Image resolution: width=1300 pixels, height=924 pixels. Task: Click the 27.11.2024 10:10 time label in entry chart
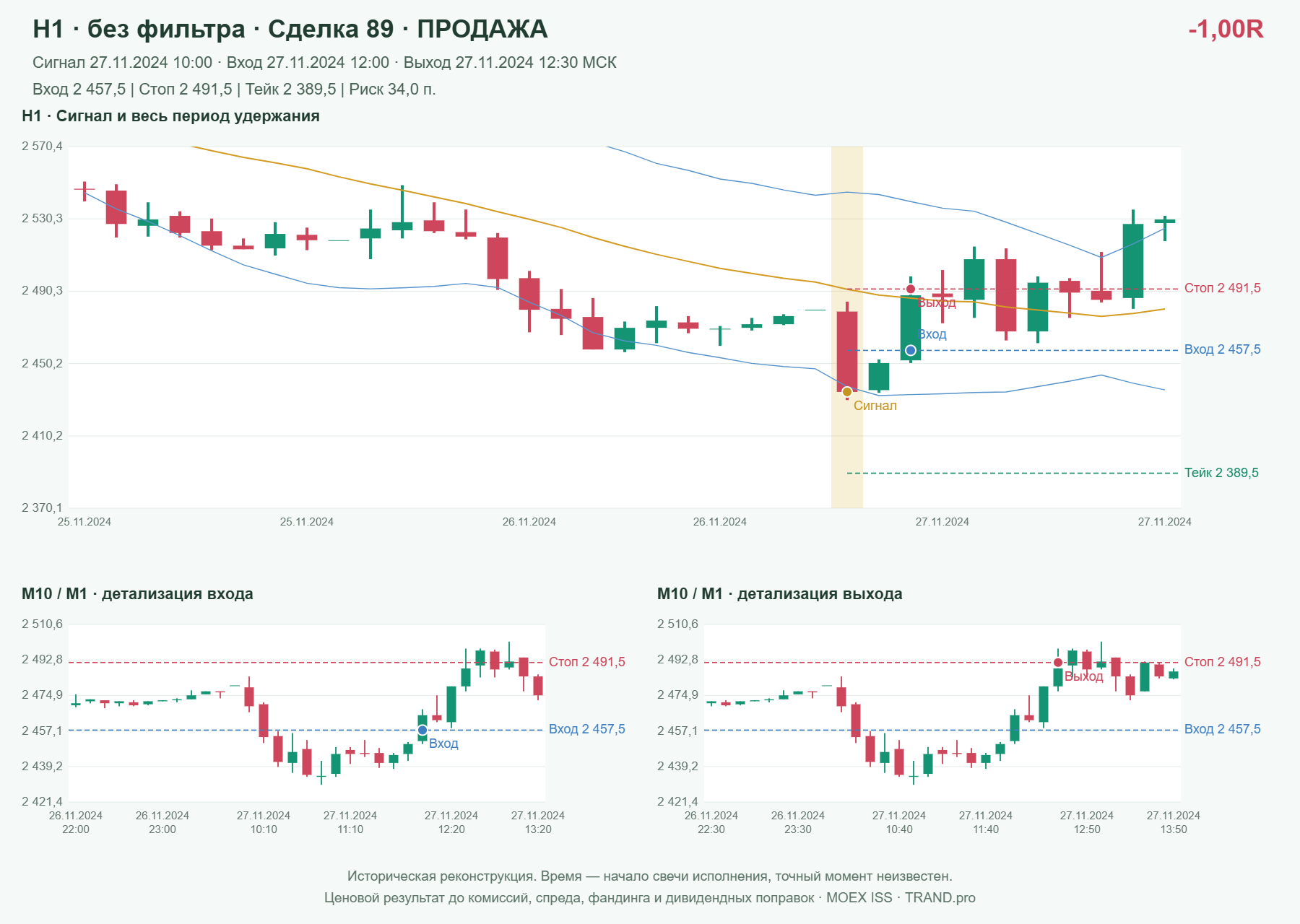(264, 822)
